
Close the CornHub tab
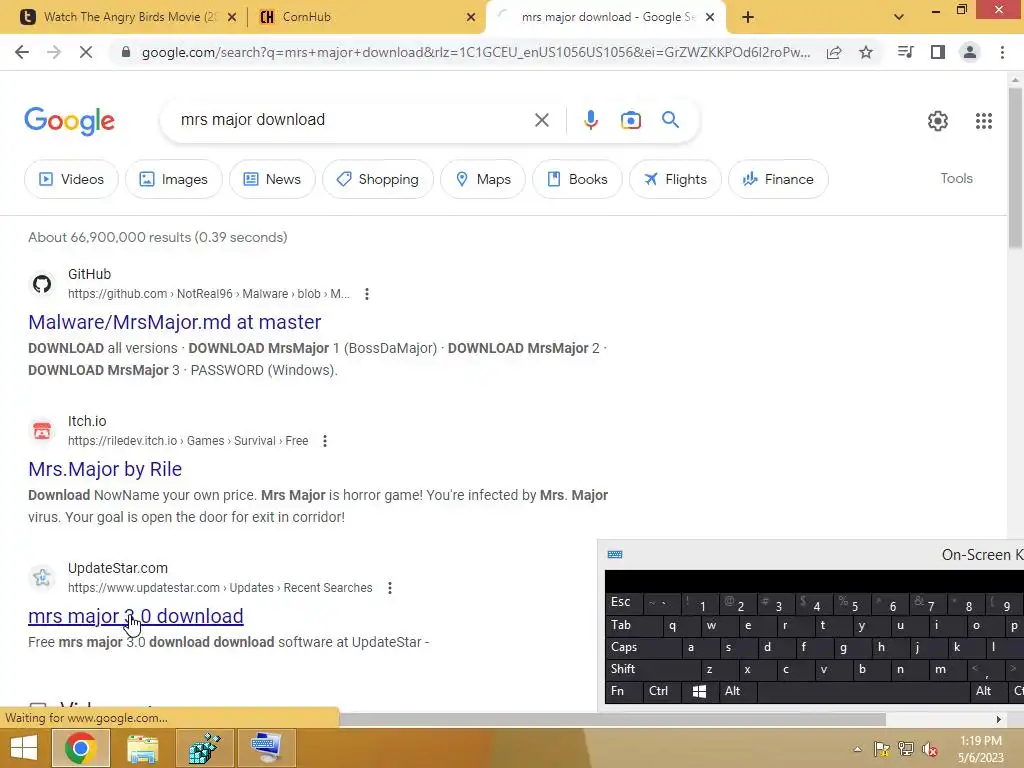(x=471, y=17)
